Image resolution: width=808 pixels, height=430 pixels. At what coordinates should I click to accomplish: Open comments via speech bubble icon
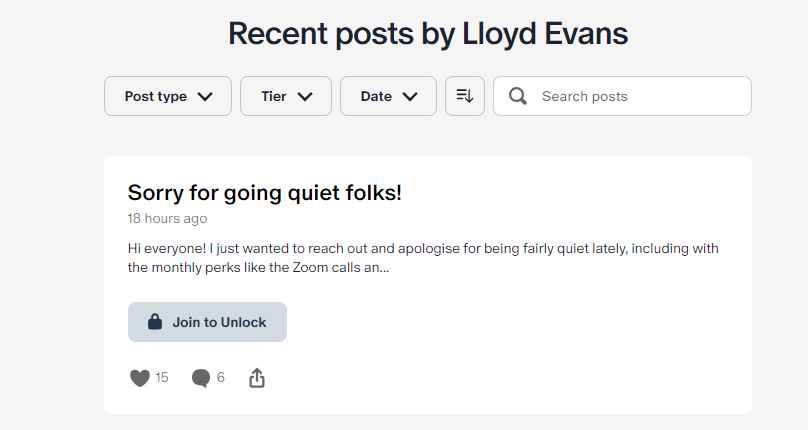pyautogui.click(x=201, y=378)
